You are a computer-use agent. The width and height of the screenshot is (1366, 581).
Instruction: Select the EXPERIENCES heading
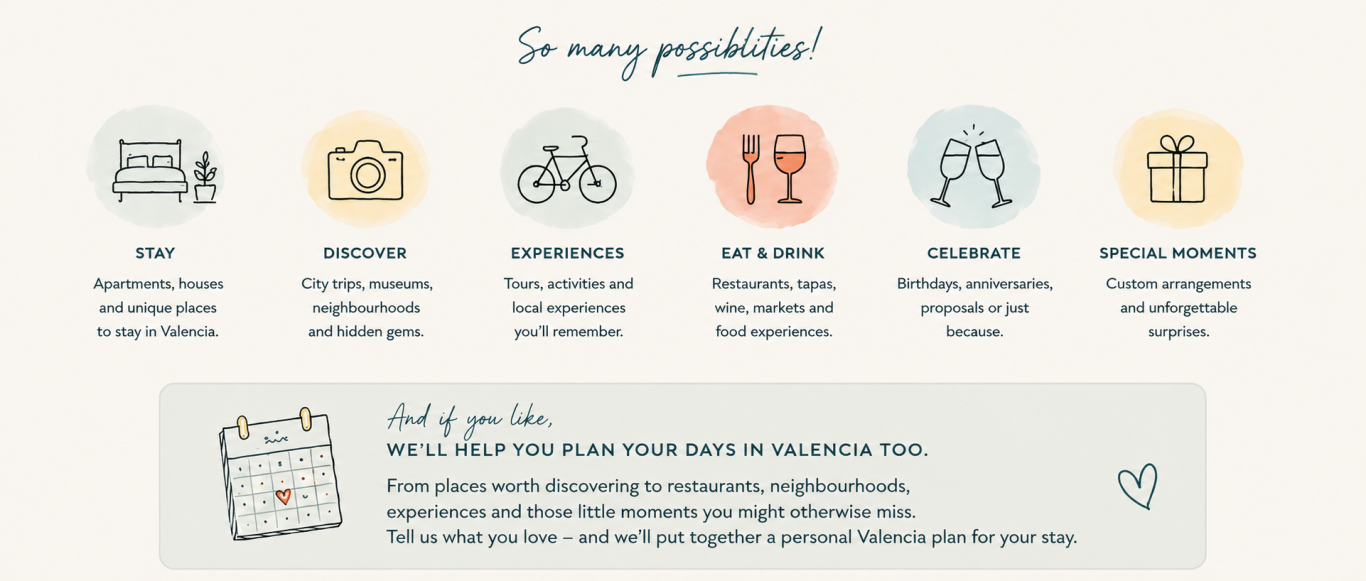[x=567, y=253]
